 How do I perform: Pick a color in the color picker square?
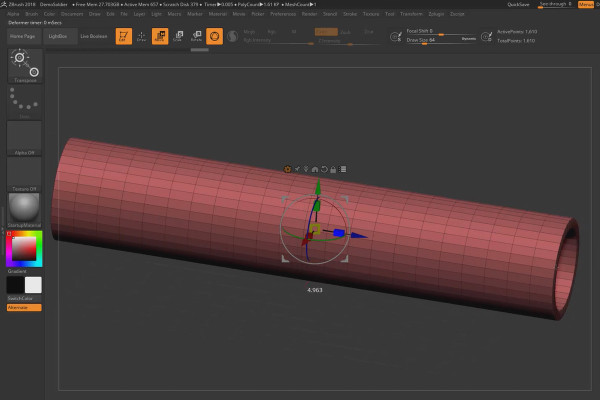point(24,249)
